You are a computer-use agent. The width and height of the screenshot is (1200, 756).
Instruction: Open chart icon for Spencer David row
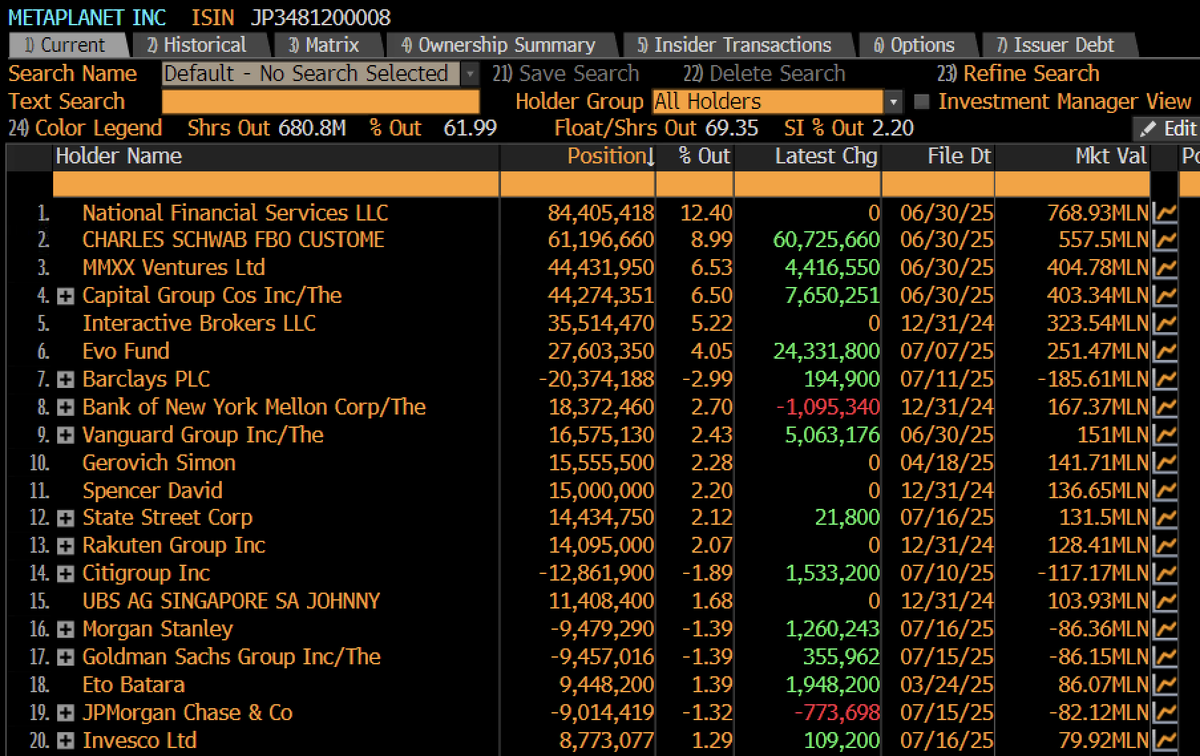tap(1164, 491)
